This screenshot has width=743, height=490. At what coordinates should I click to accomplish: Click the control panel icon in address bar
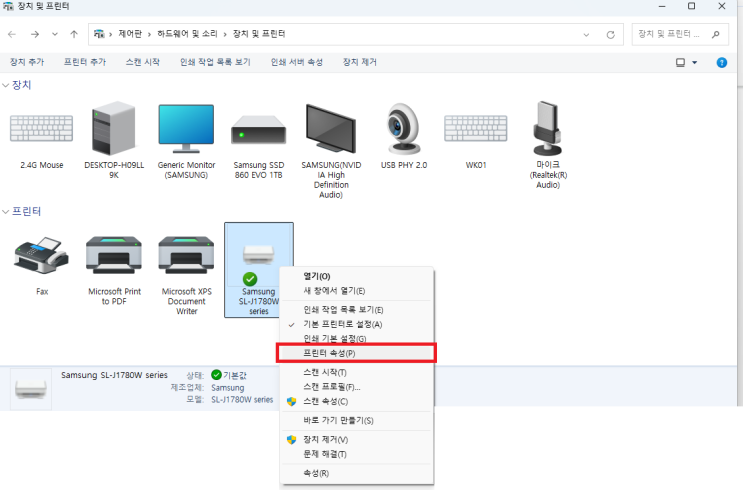click(x=99, y=34)
